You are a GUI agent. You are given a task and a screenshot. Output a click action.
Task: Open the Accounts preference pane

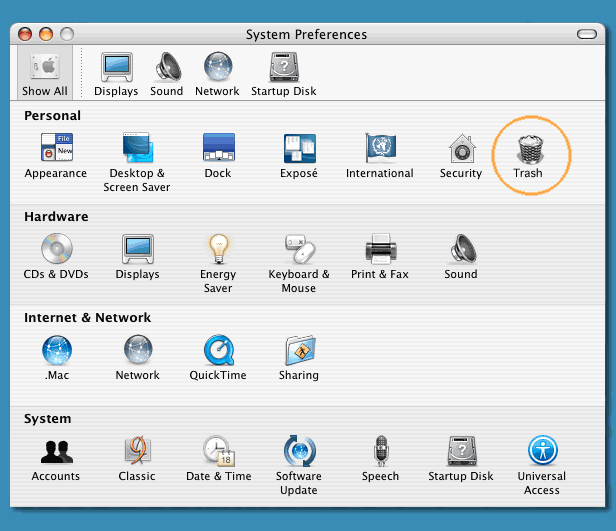tap(56, 459)
